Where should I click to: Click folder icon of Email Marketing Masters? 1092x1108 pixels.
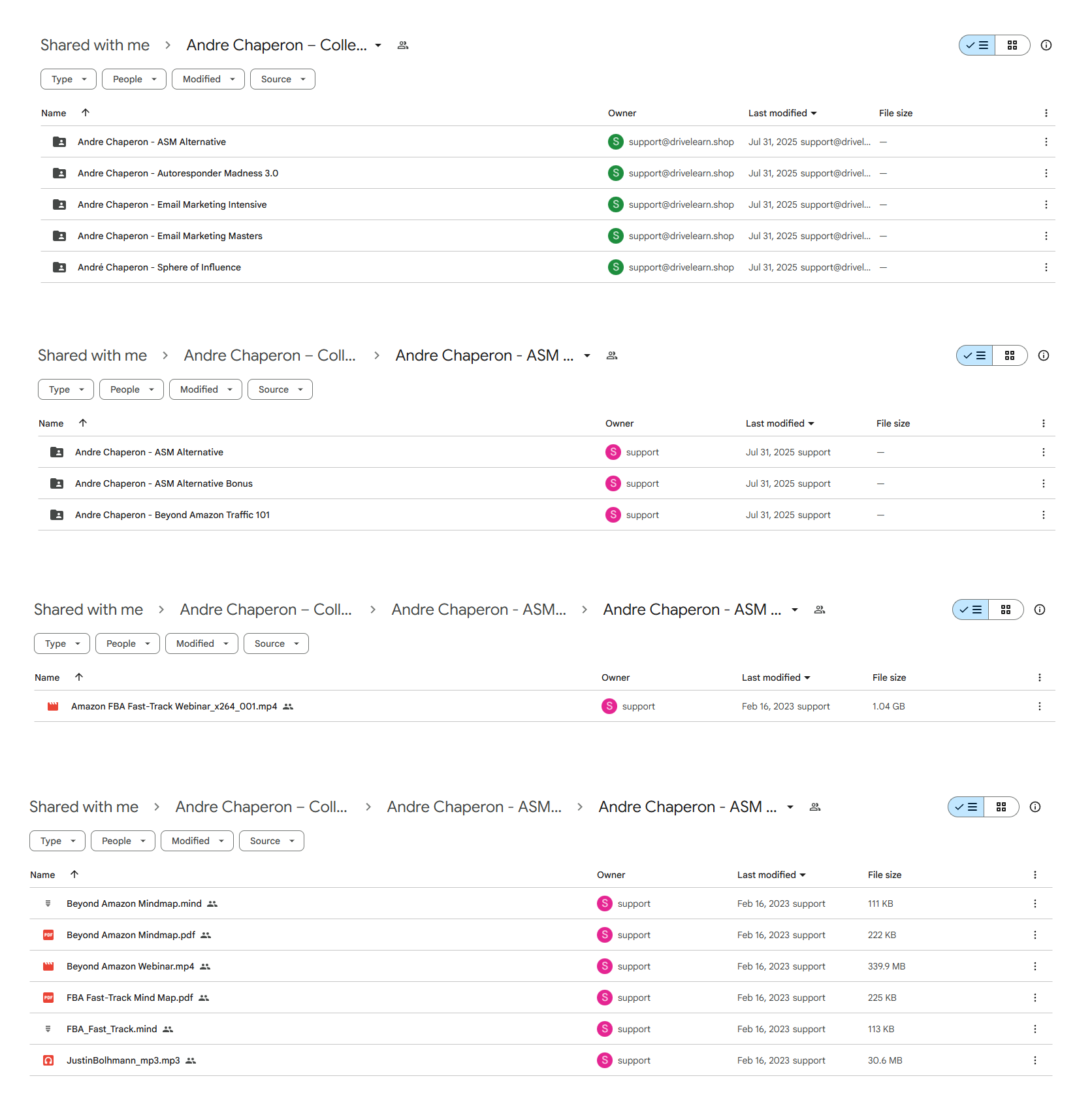coord(59,236)
